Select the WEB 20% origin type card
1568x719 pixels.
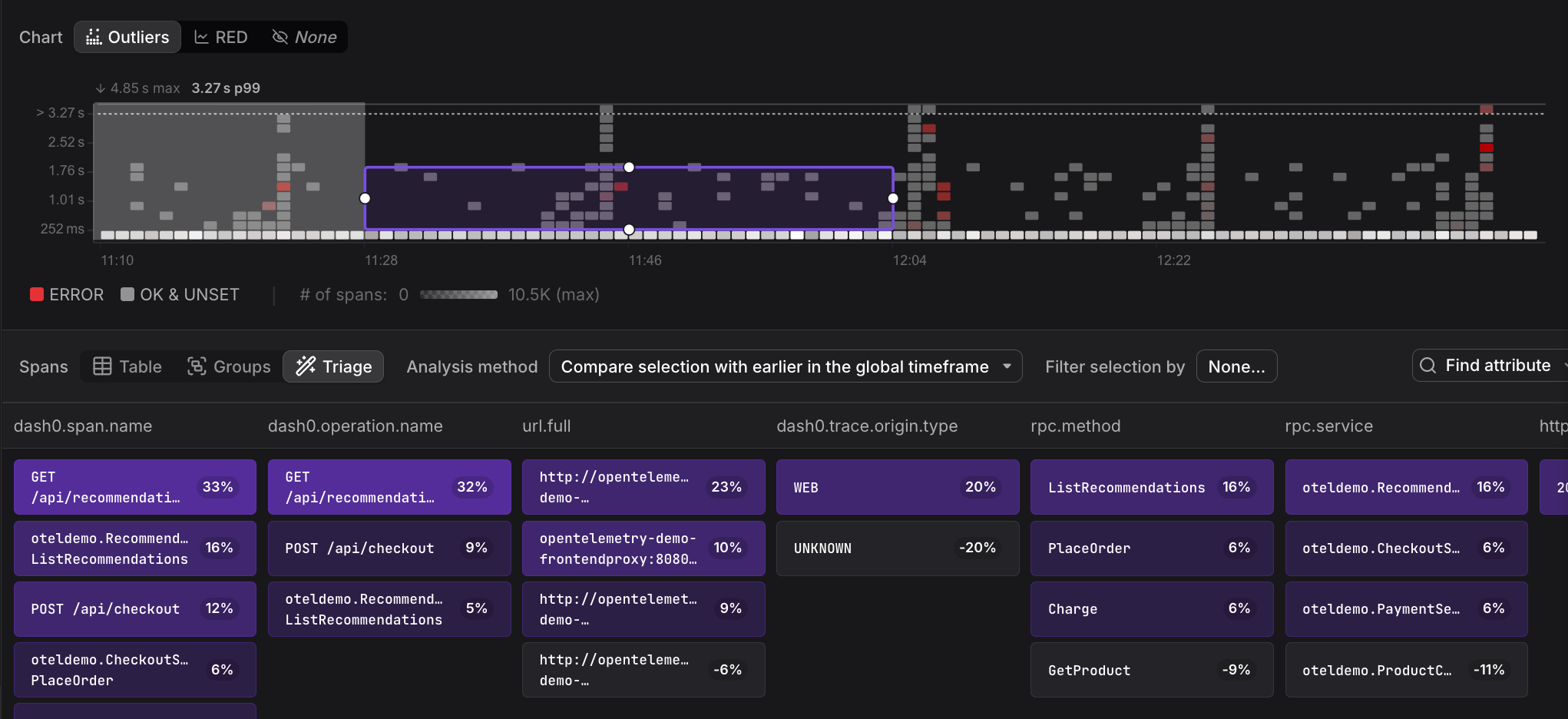897,487
